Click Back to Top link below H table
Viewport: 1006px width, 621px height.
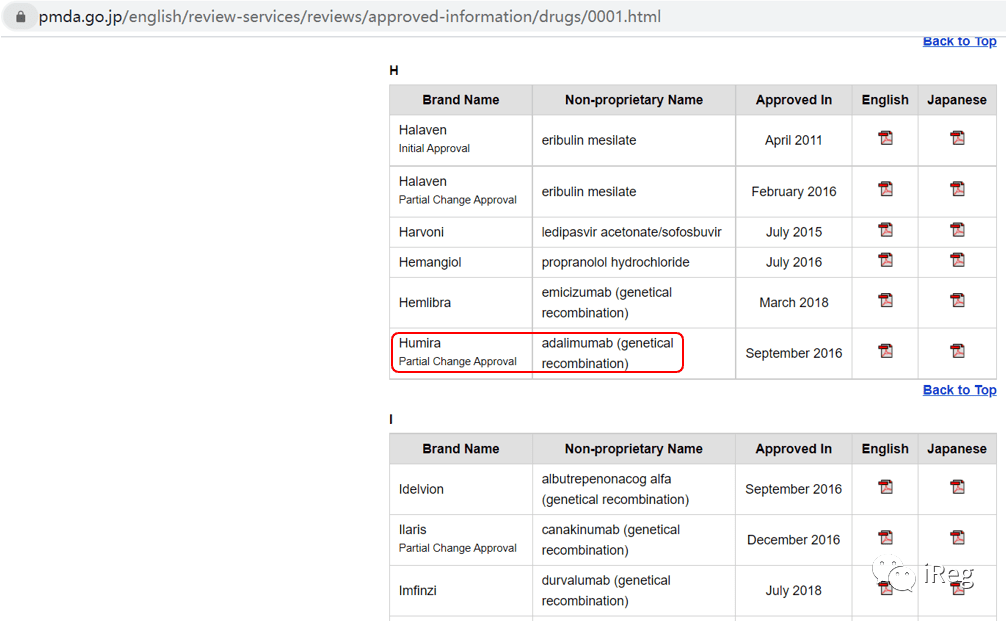pyautogui.click(x=959, y=390)
